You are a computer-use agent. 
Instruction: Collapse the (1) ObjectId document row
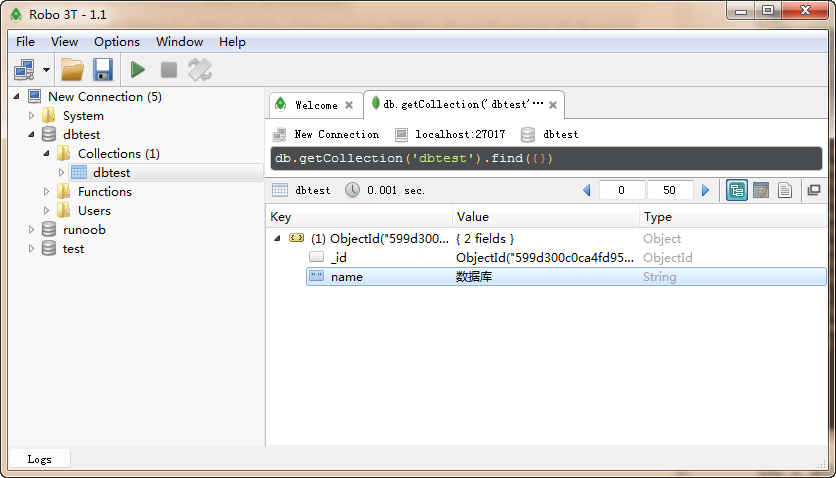tap(277, 238)
